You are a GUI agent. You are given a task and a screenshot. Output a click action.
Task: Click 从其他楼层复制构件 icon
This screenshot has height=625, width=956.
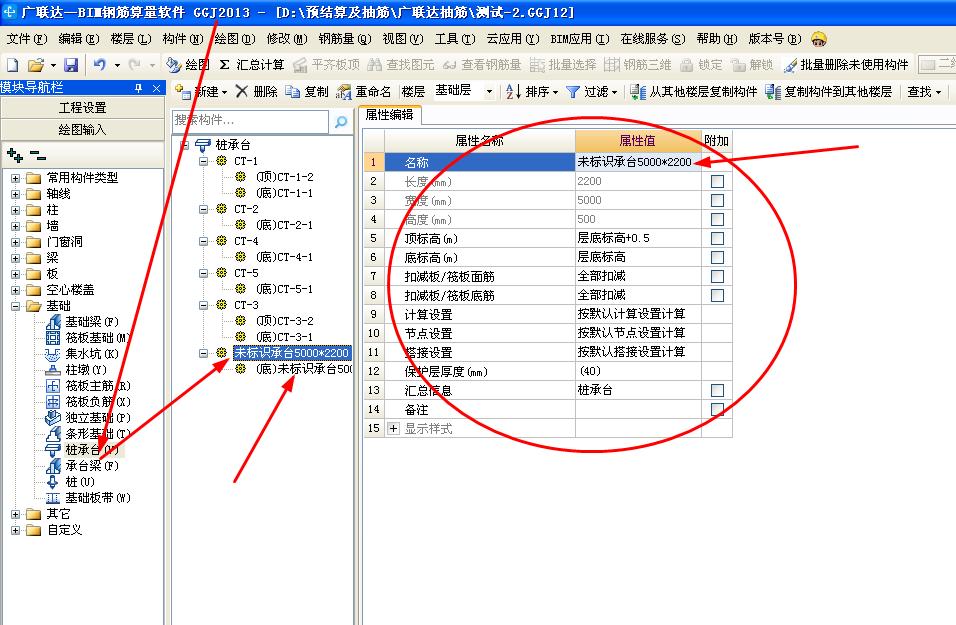(x=638, y=92)
